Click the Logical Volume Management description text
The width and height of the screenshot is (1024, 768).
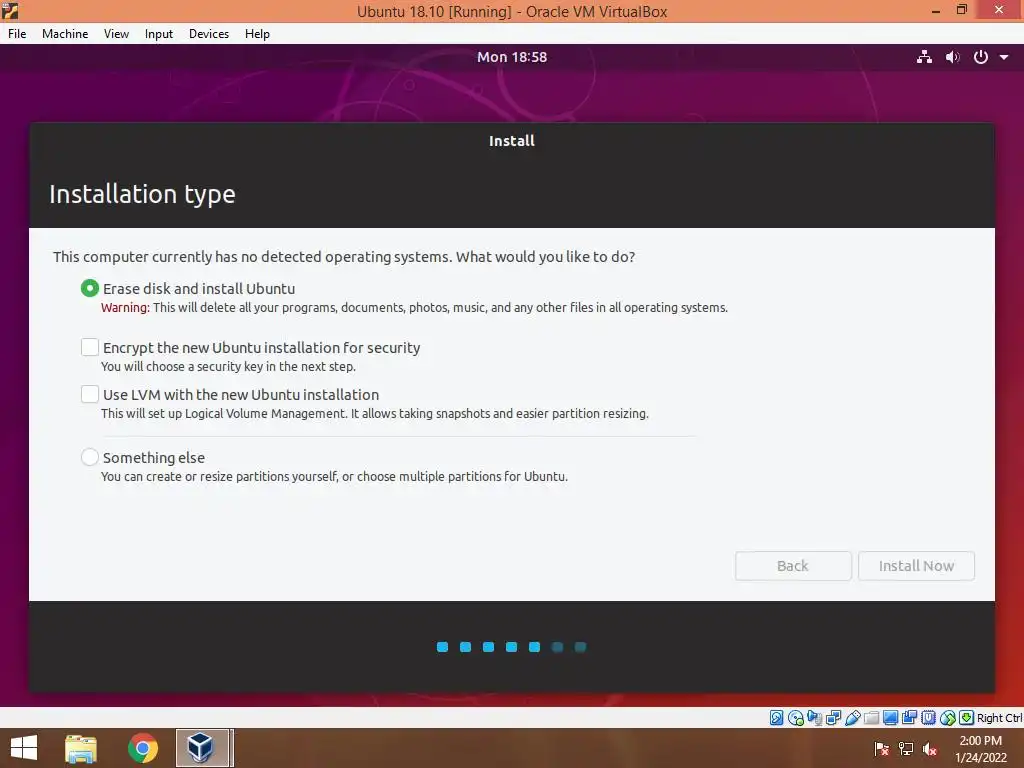point(374,413)
